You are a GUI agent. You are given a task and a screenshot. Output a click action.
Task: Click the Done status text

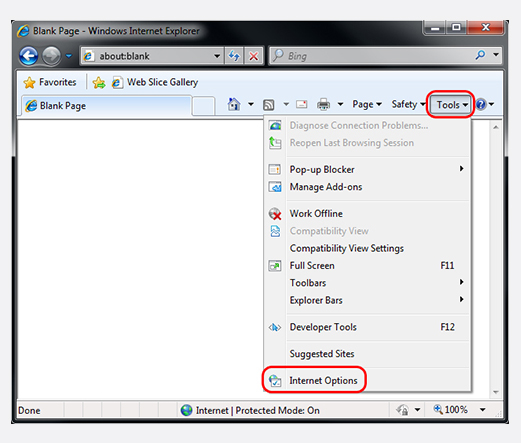[29, 410]
